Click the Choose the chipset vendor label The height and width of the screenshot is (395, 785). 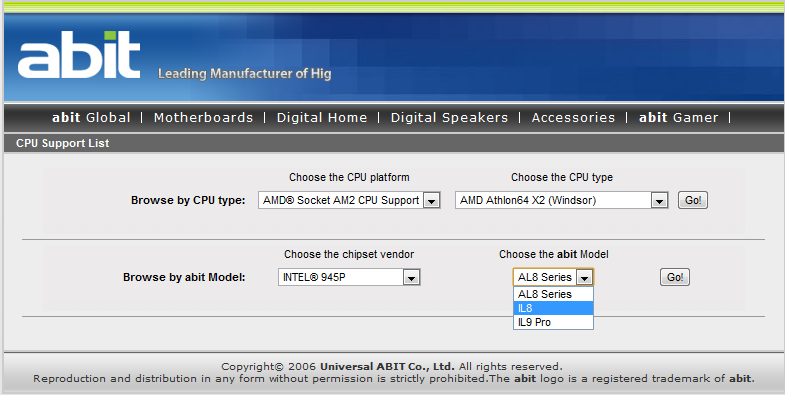(x=349, y=254)
